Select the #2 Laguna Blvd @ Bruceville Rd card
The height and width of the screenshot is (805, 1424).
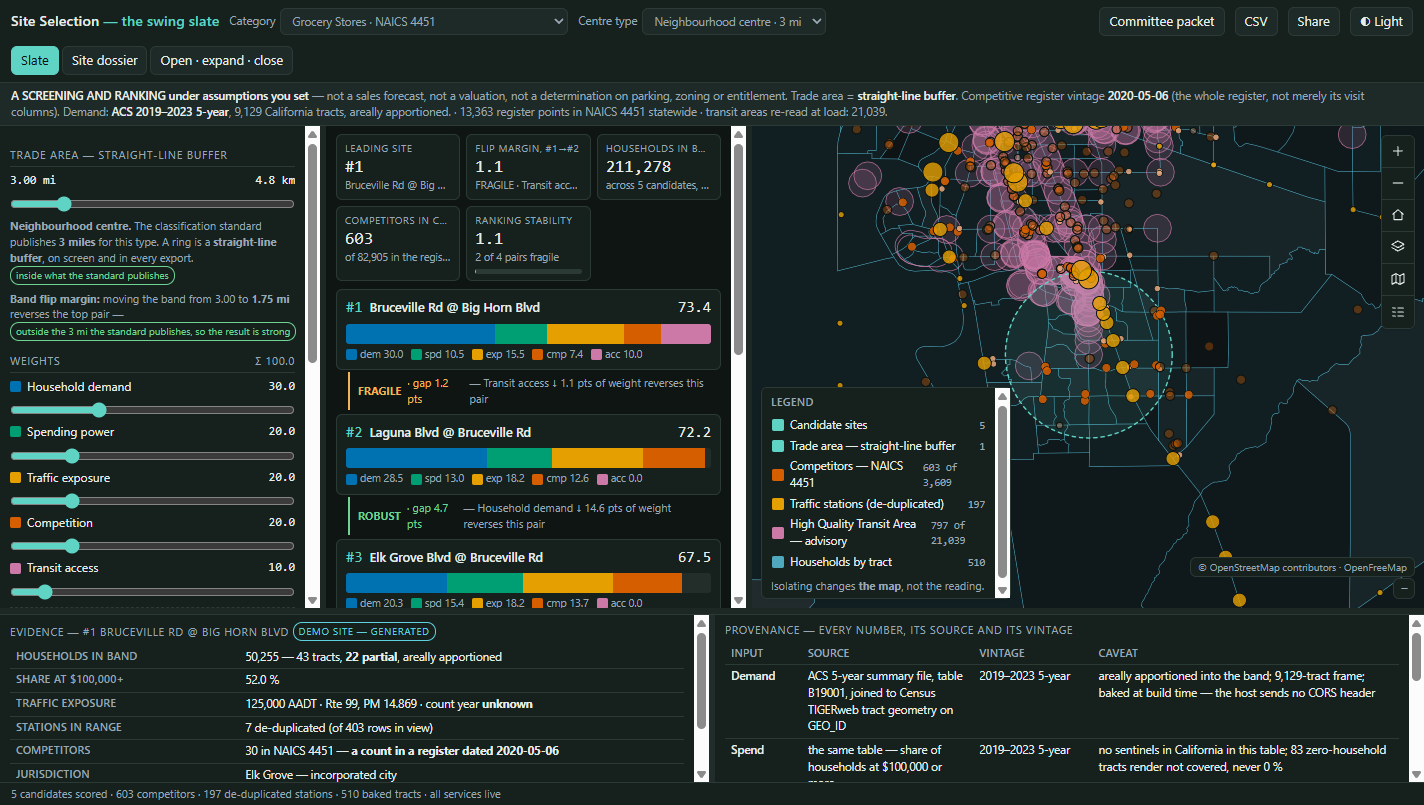point(528,455)
